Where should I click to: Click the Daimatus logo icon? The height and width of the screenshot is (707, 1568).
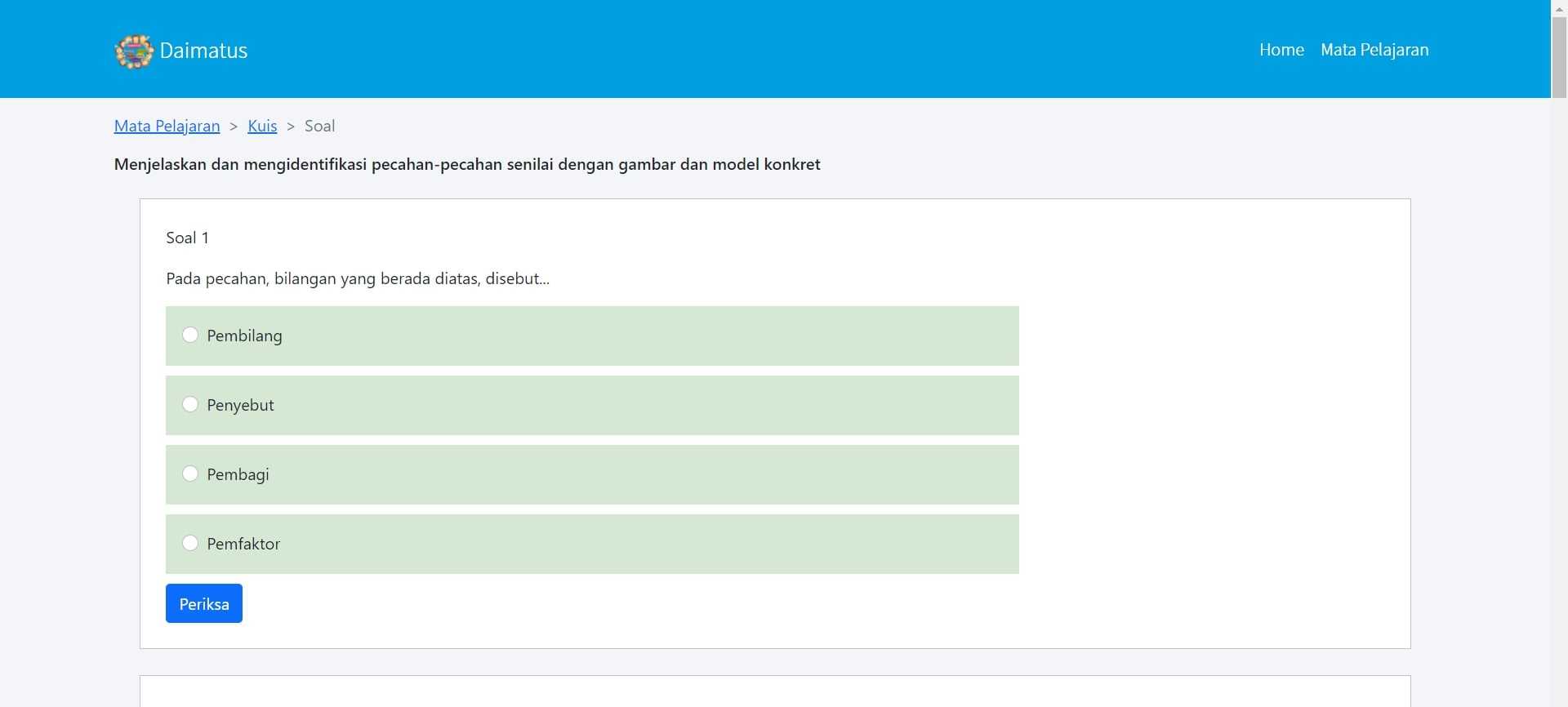[134, 51]
